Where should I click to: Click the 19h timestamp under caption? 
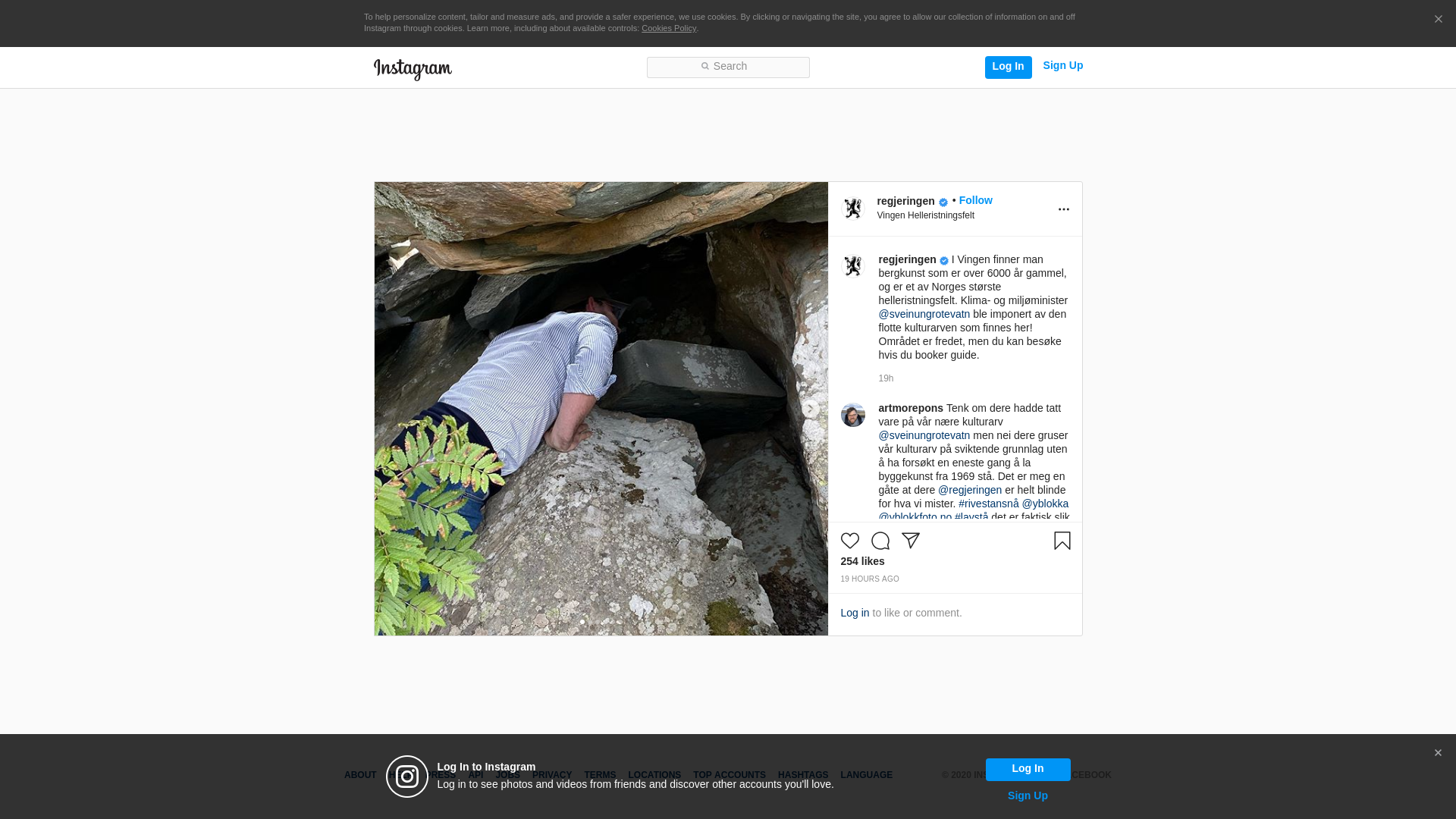[x=886, y=379]
